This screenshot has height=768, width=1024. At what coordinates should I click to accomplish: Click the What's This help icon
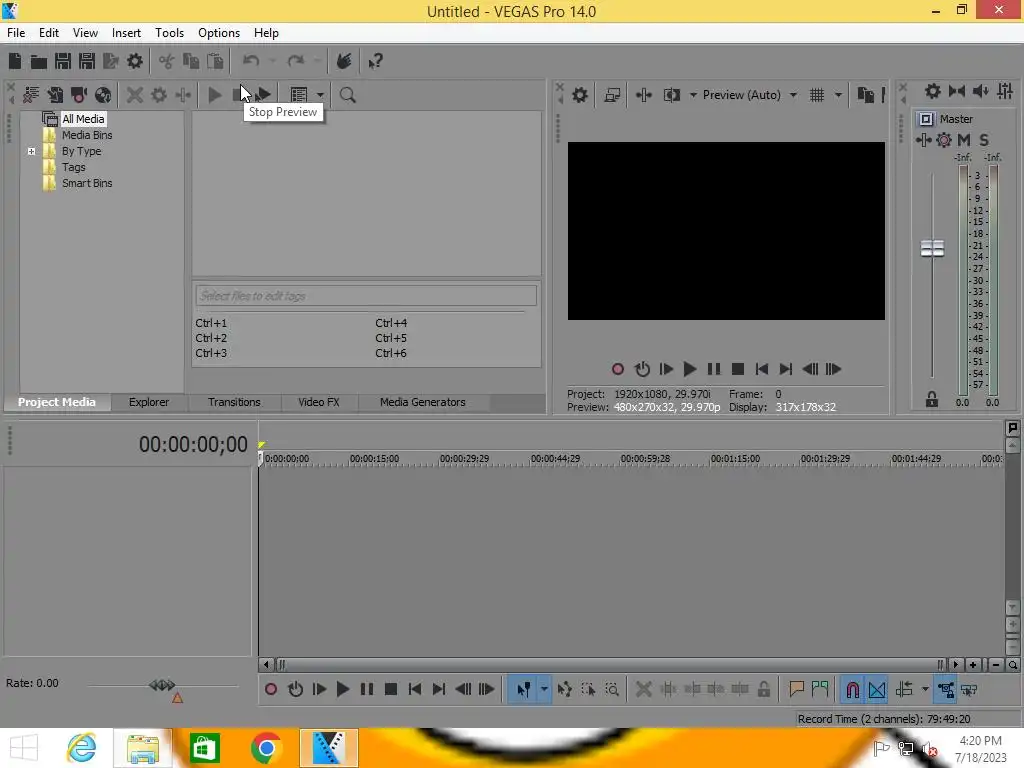pos(375,61)
